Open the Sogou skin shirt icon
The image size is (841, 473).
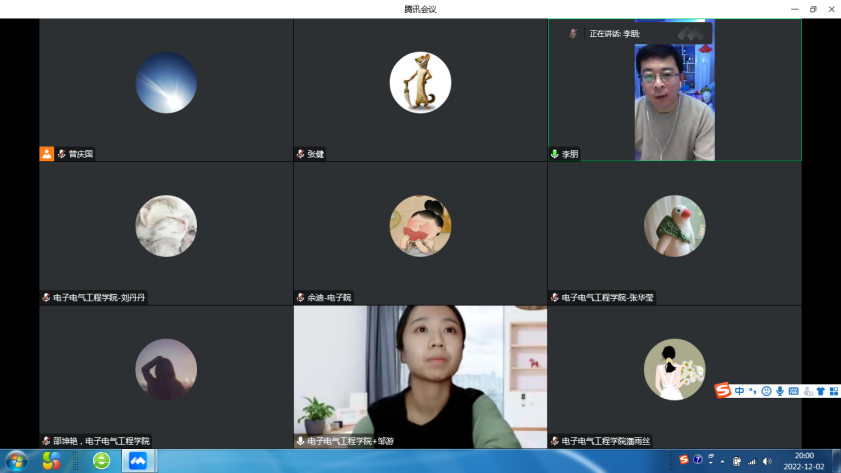(x=820, y=391)
